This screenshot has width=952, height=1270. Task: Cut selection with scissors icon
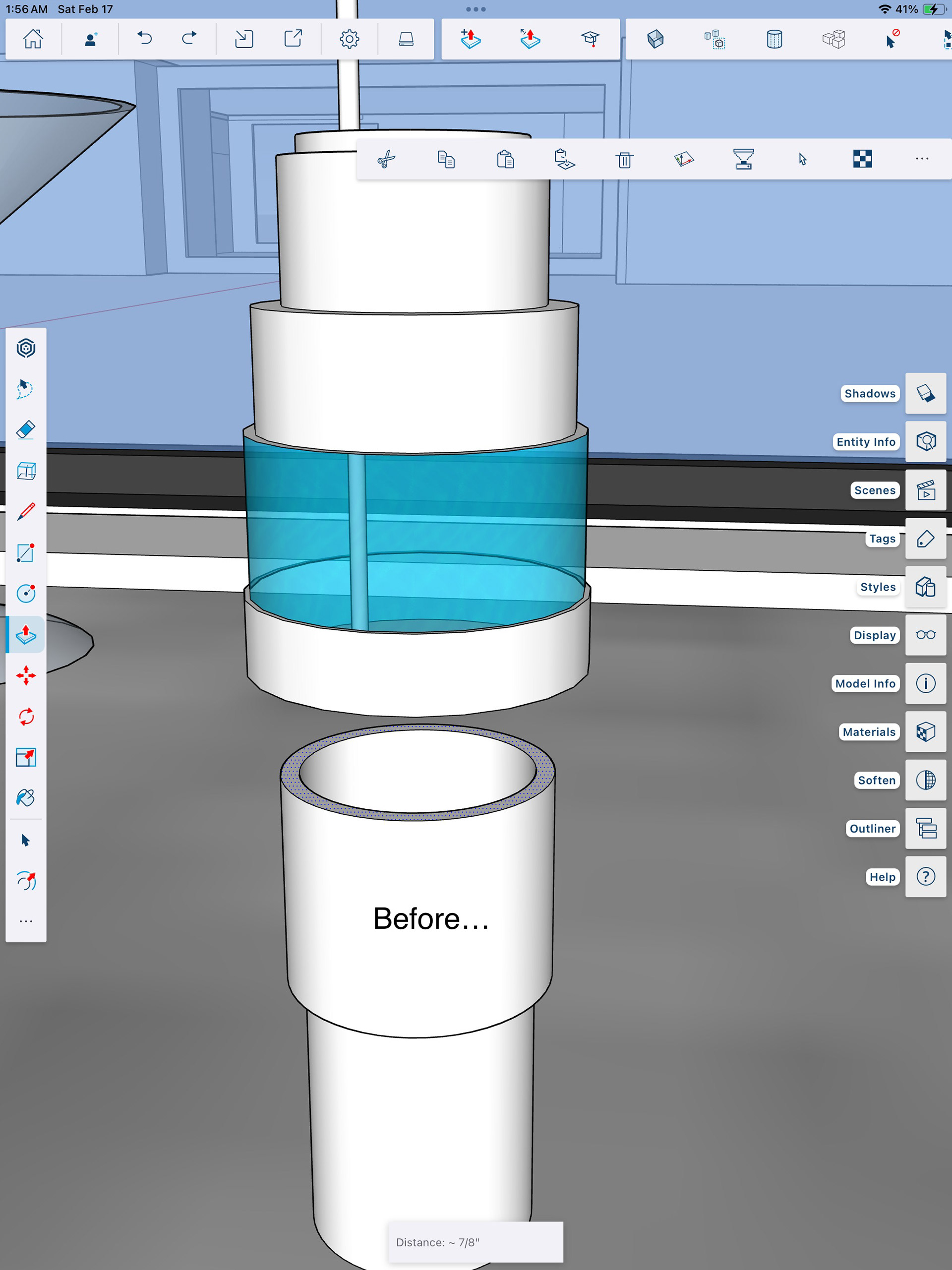tap(386, 159)
